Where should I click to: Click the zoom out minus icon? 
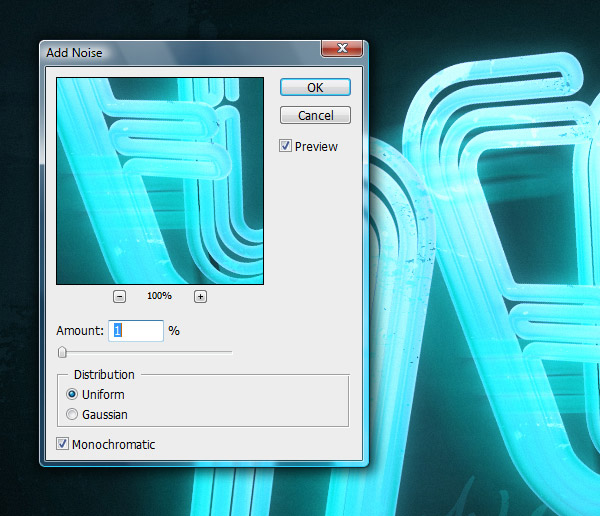click(119, 296)
